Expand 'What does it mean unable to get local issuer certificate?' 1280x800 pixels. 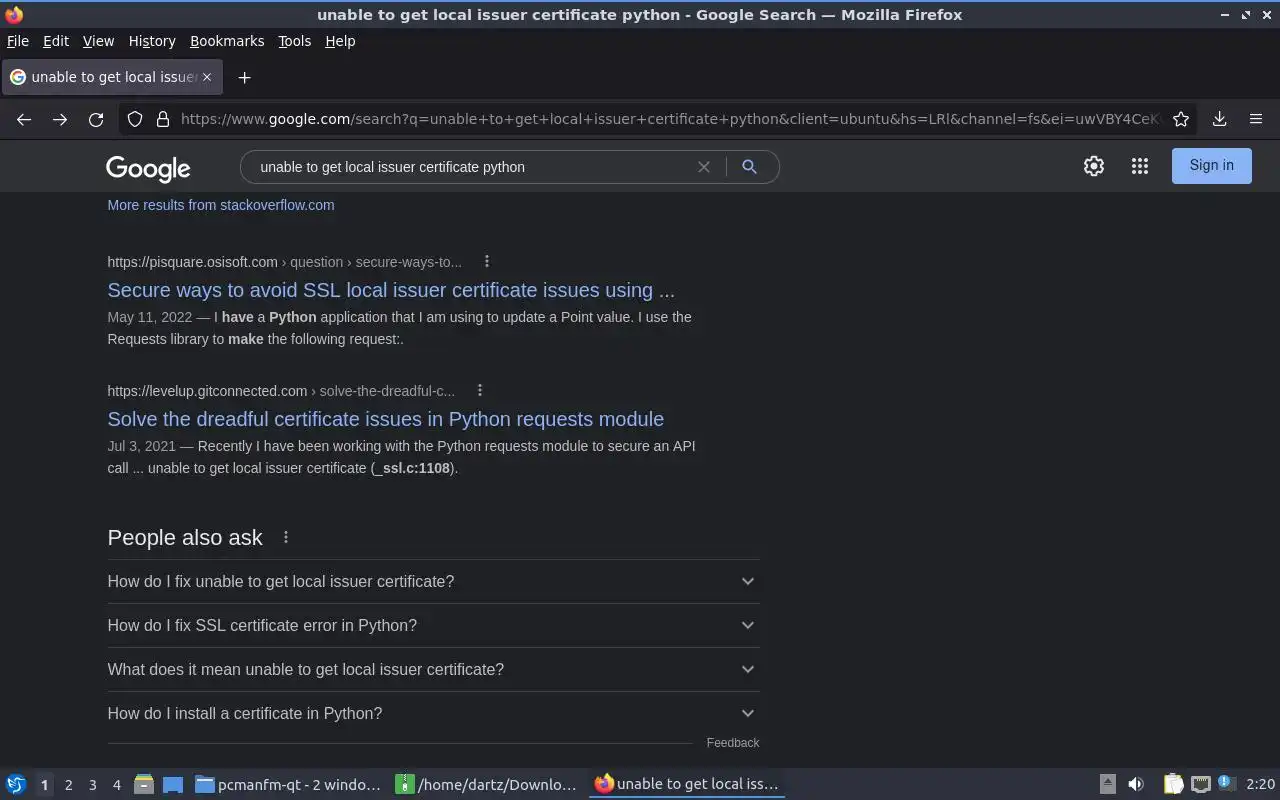(433, 669)
